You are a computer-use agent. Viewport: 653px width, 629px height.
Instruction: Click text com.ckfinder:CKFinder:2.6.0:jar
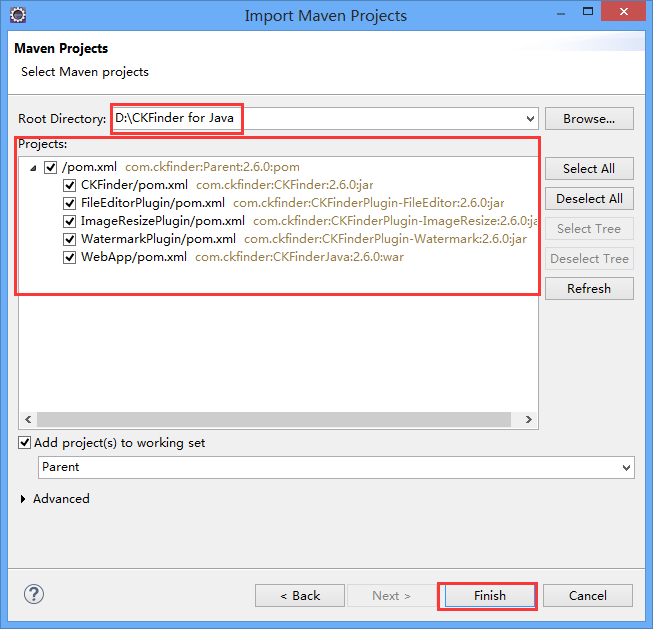pos(284,185)
